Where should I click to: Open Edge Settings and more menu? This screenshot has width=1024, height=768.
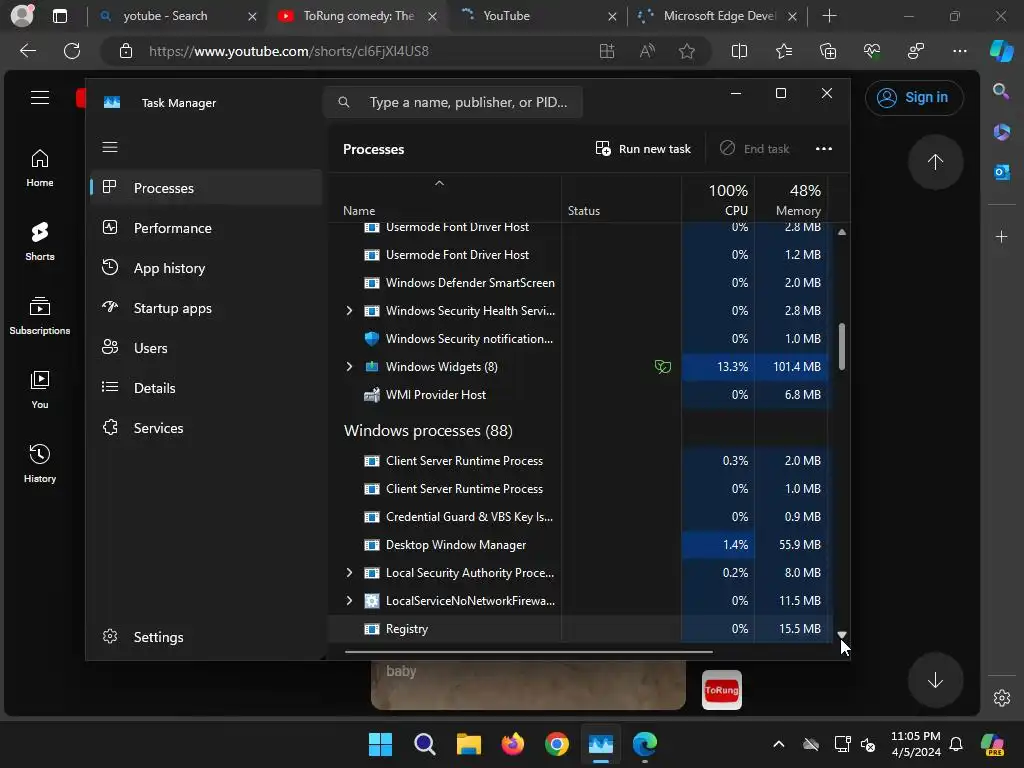tap(959, 51)
